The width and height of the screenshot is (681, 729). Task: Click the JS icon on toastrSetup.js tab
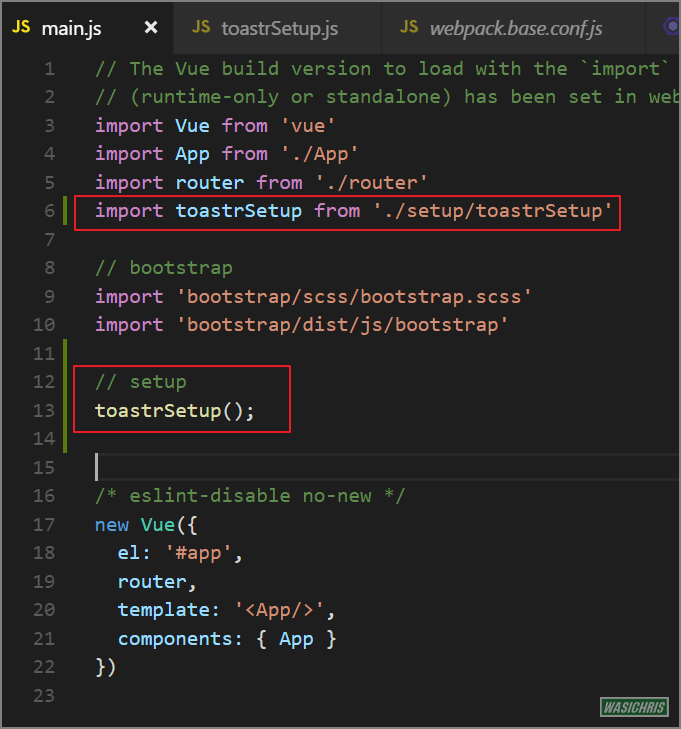[x=201, y=28]
